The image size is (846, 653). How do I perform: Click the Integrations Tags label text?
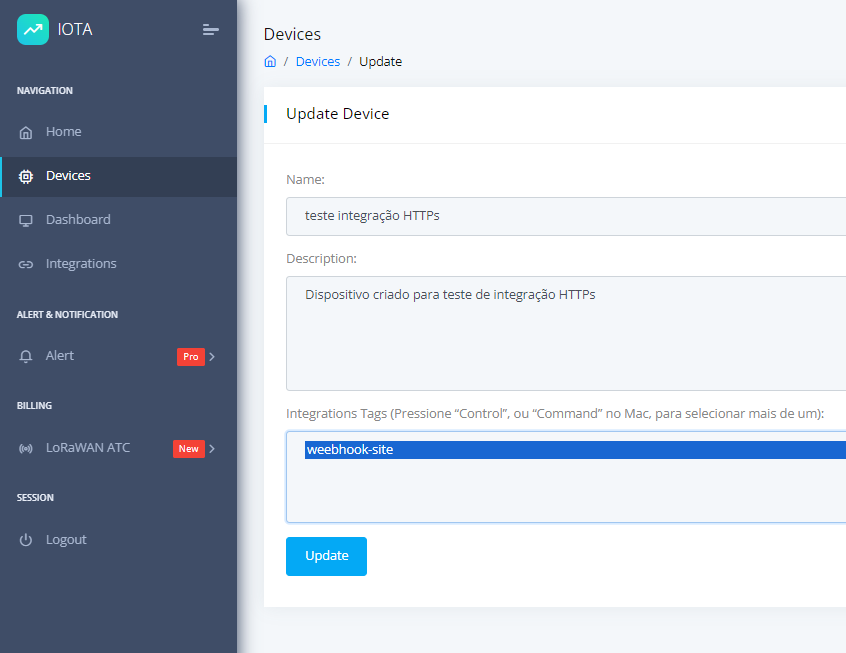tap(555, 414)
